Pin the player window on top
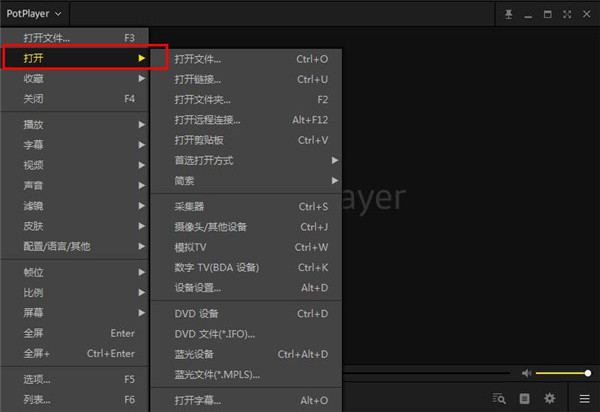This screenshot has width=600, height=412. click(509, 14)
